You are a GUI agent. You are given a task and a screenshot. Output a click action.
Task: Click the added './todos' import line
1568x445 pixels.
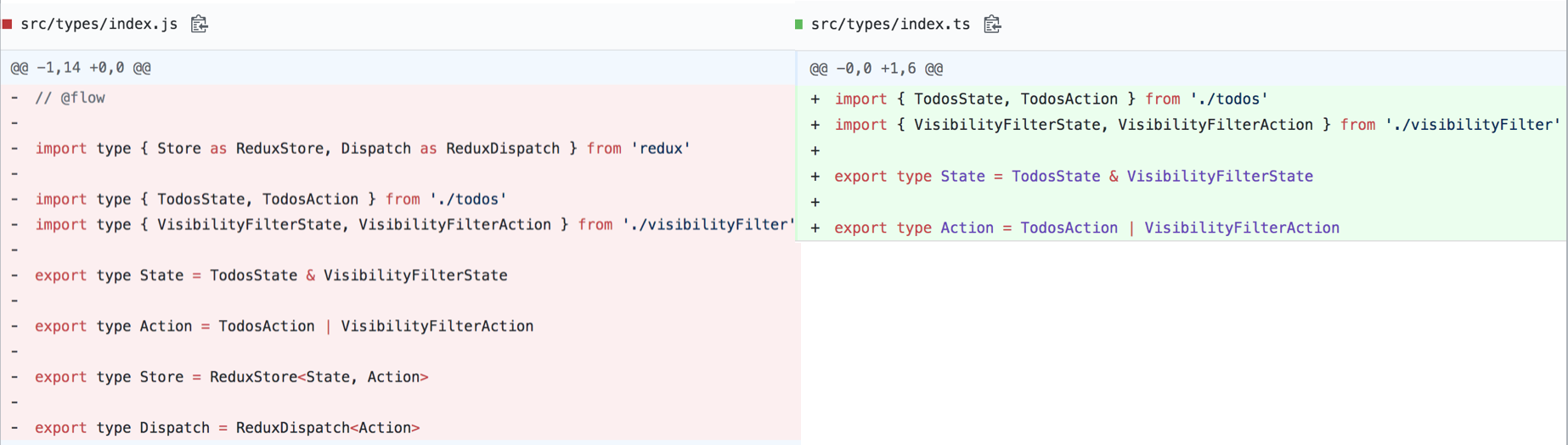point(1051,99)
